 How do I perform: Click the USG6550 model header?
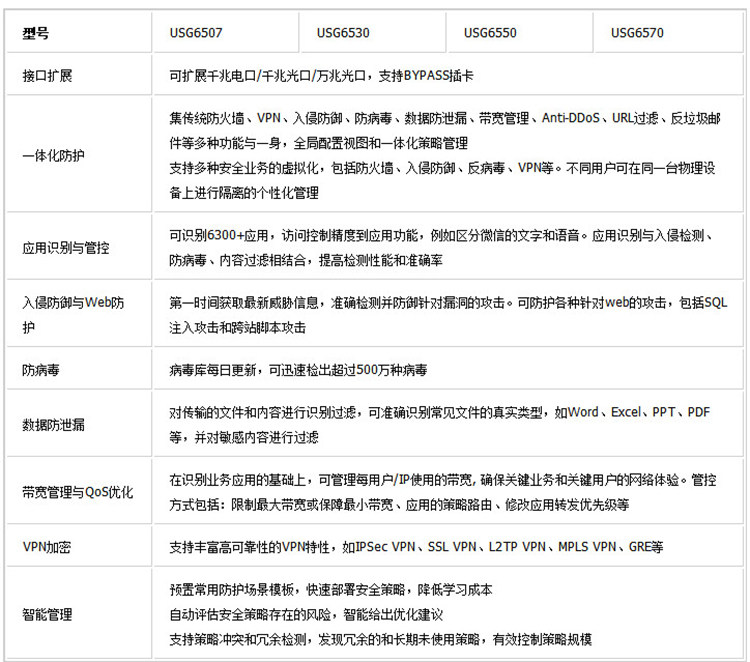(x=490, y=33)
